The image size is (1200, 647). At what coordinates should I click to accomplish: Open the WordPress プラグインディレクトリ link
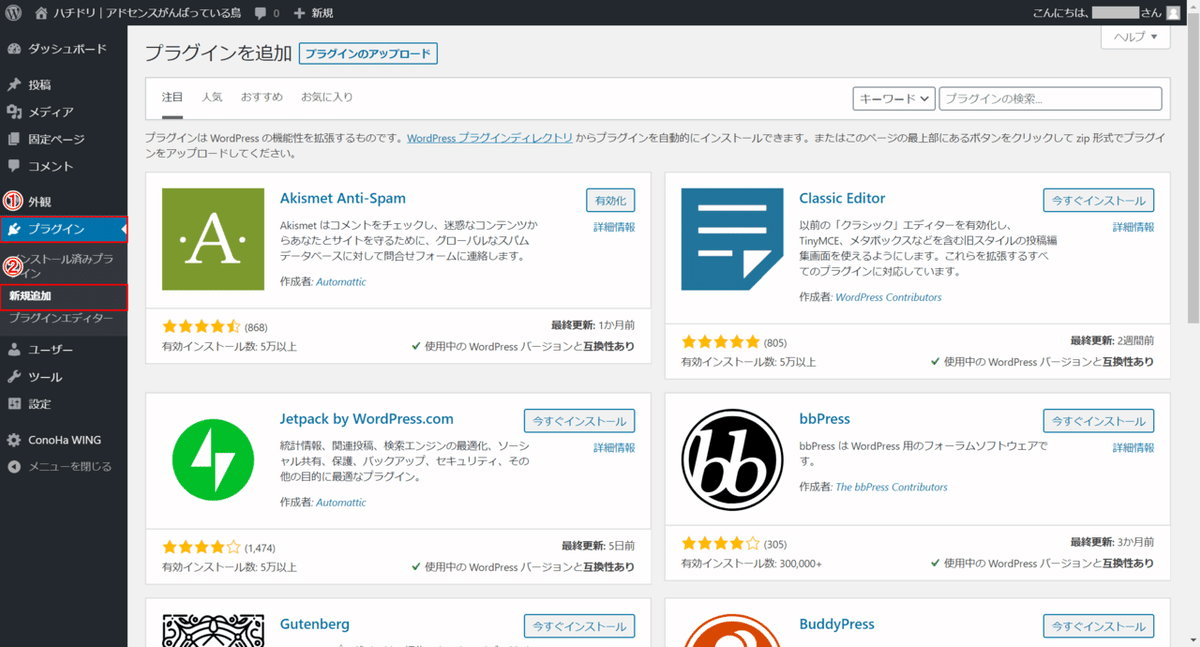click(x=490, y=138)
